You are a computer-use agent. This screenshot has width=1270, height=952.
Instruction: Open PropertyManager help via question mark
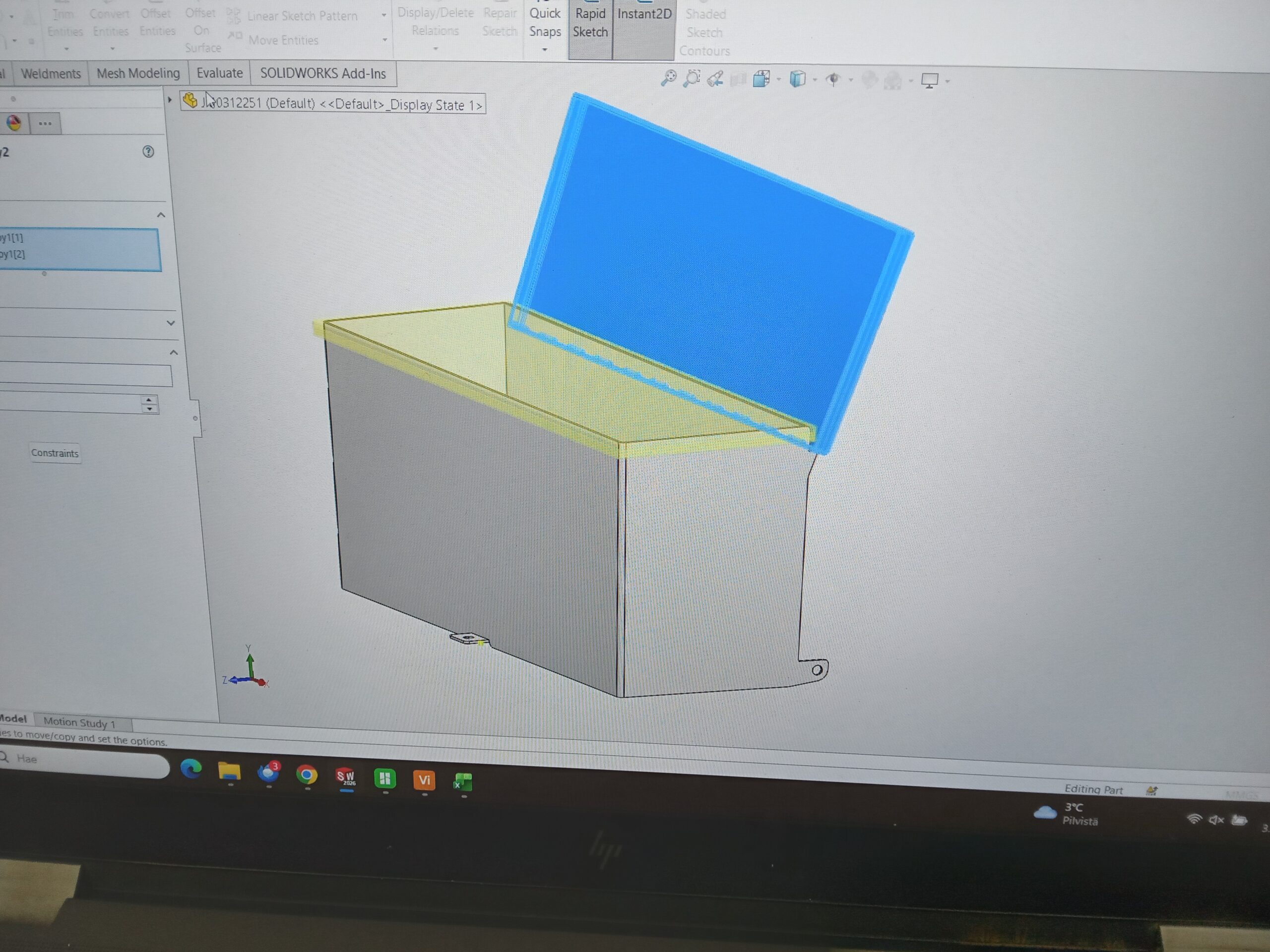[148, 152]
